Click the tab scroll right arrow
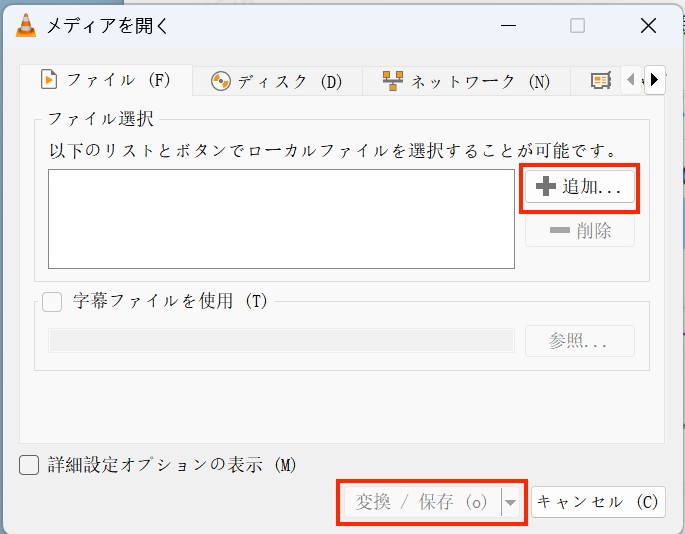The image size is (685, 534). pyautogui.click(x=654, y=80)
